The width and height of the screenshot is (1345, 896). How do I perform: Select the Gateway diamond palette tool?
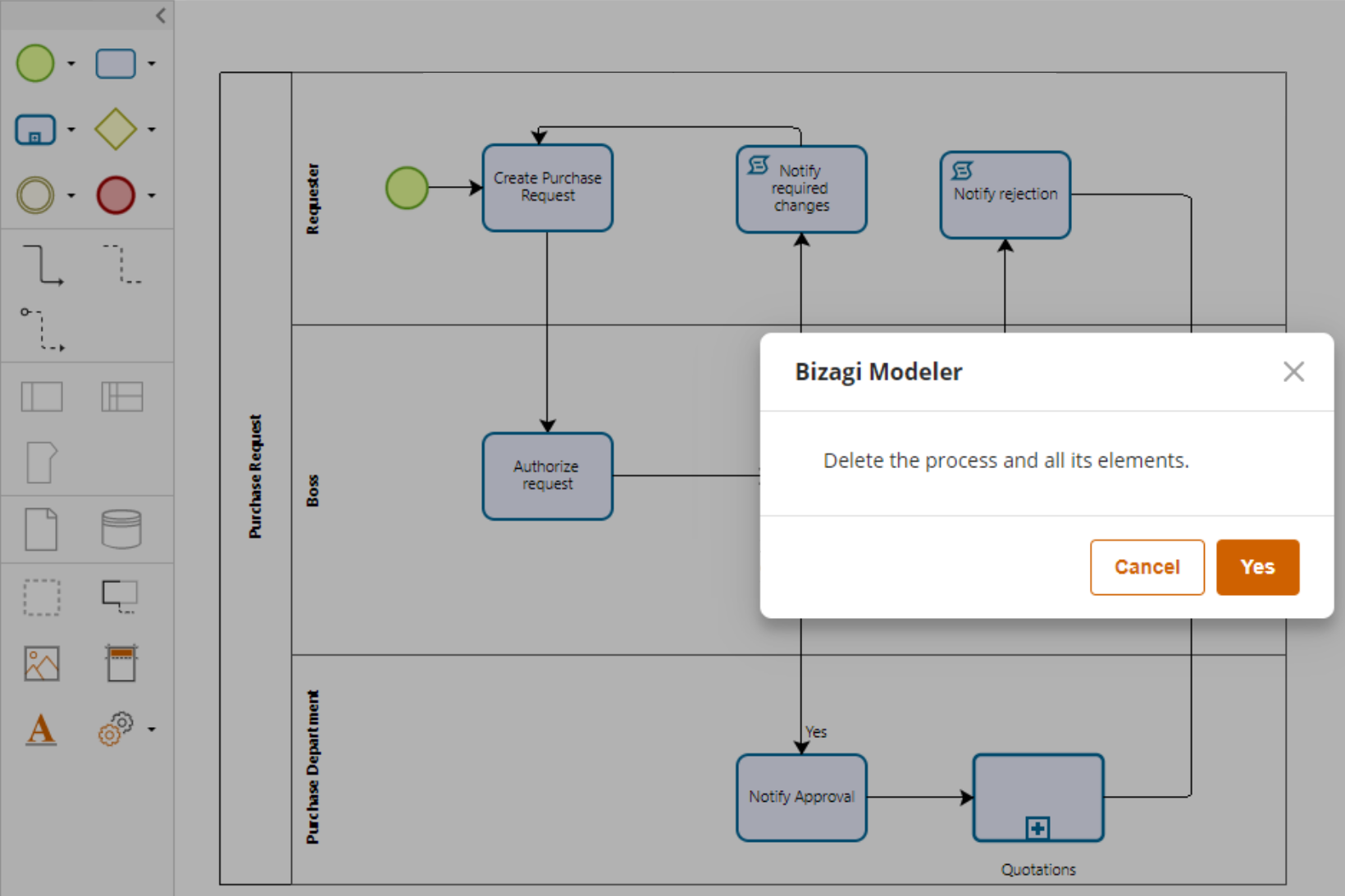pos(116,130)
